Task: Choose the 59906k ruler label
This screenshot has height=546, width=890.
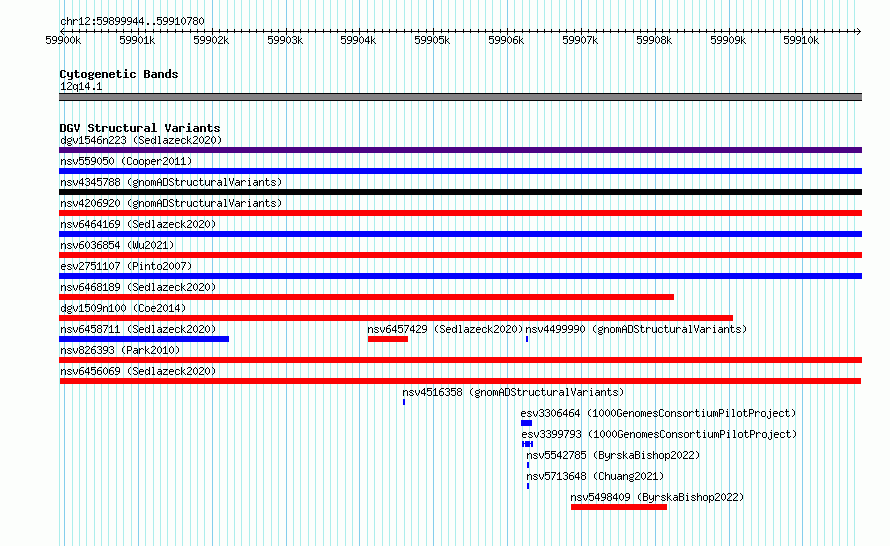Action: tap(506, 41)
